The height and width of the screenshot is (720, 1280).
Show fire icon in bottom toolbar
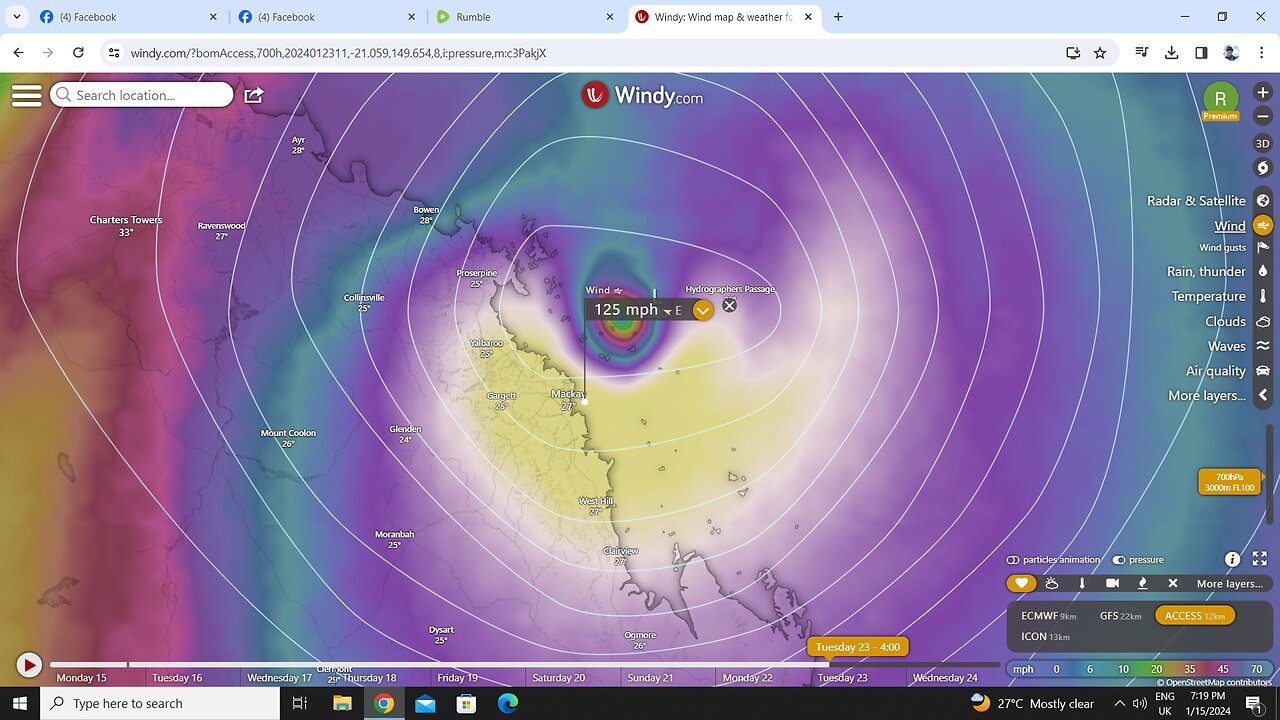pyautogui.click(x=1143, y=584)
